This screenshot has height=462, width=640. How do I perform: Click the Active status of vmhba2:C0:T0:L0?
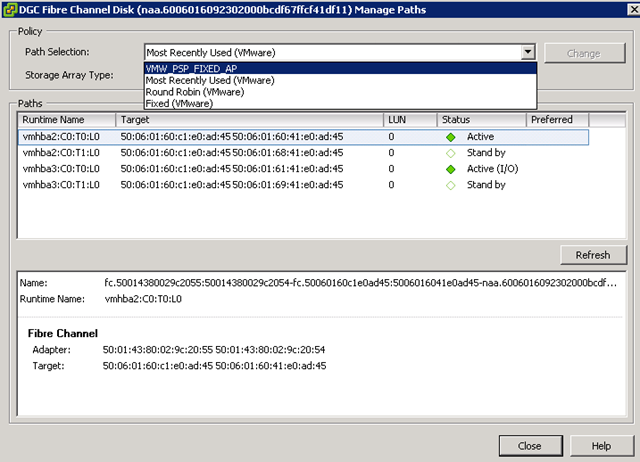pos(480,137)
